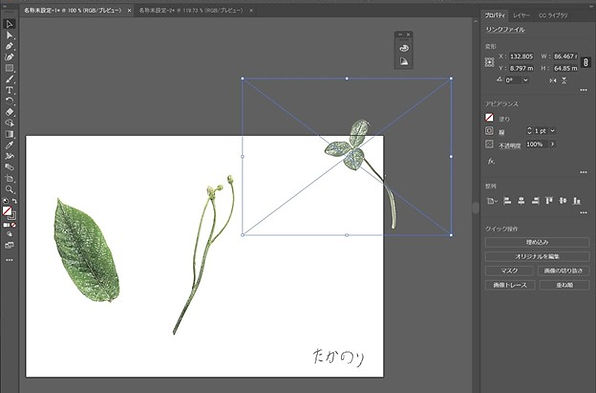Click the Y position field
Screen dimensions: 596x393
(522, 68)
